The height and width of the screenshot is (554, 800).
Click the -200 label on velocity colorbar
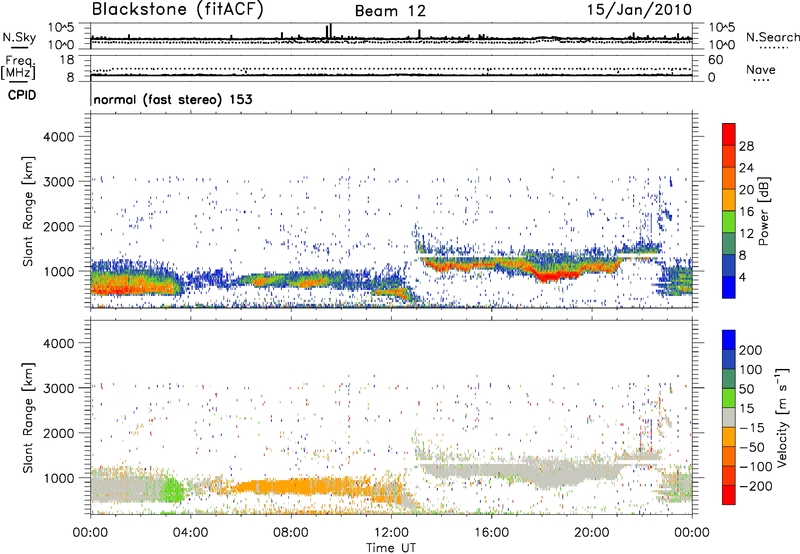[755, 486]
